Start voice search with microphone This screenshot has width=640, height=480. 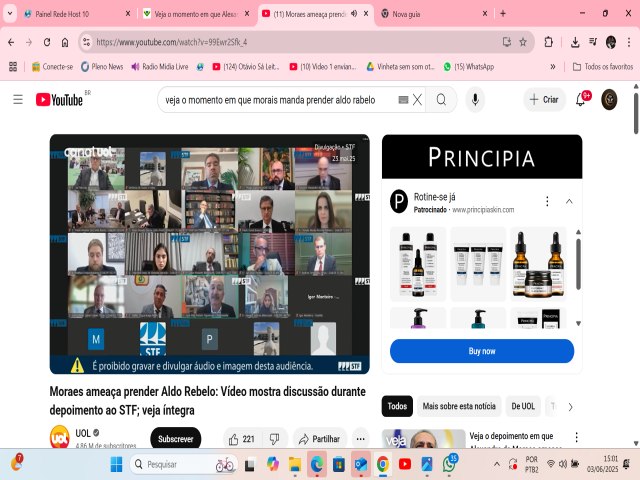coord(475,100)
